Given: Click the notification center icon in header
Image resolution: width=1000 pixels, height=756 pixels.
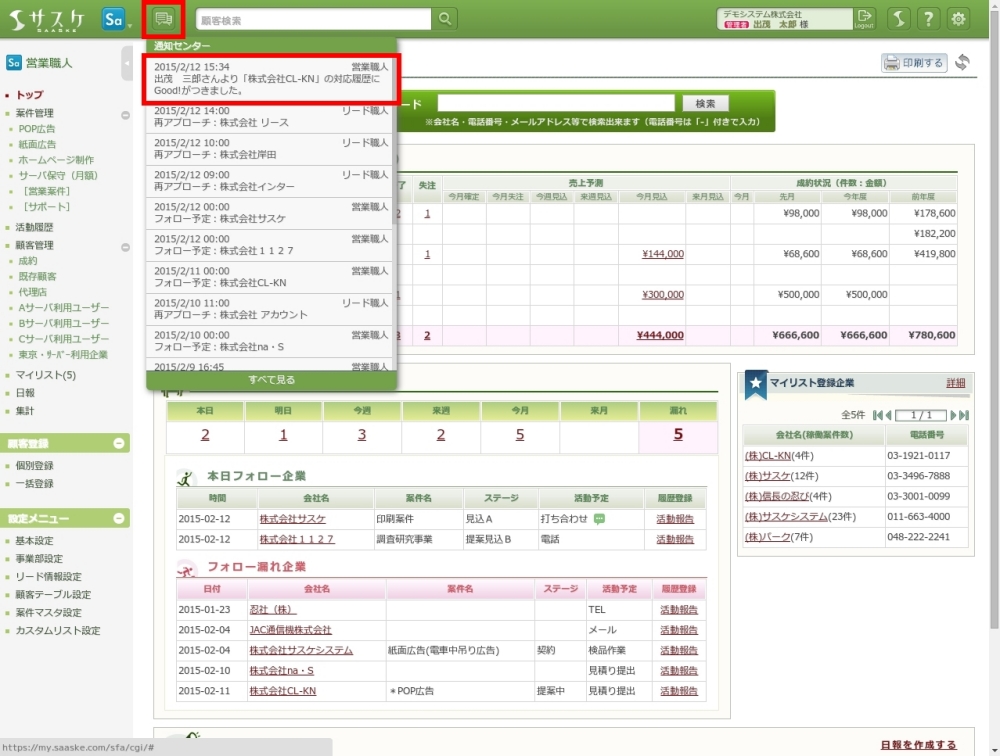Looking at the screenshot, I should (x=164, y=19).
